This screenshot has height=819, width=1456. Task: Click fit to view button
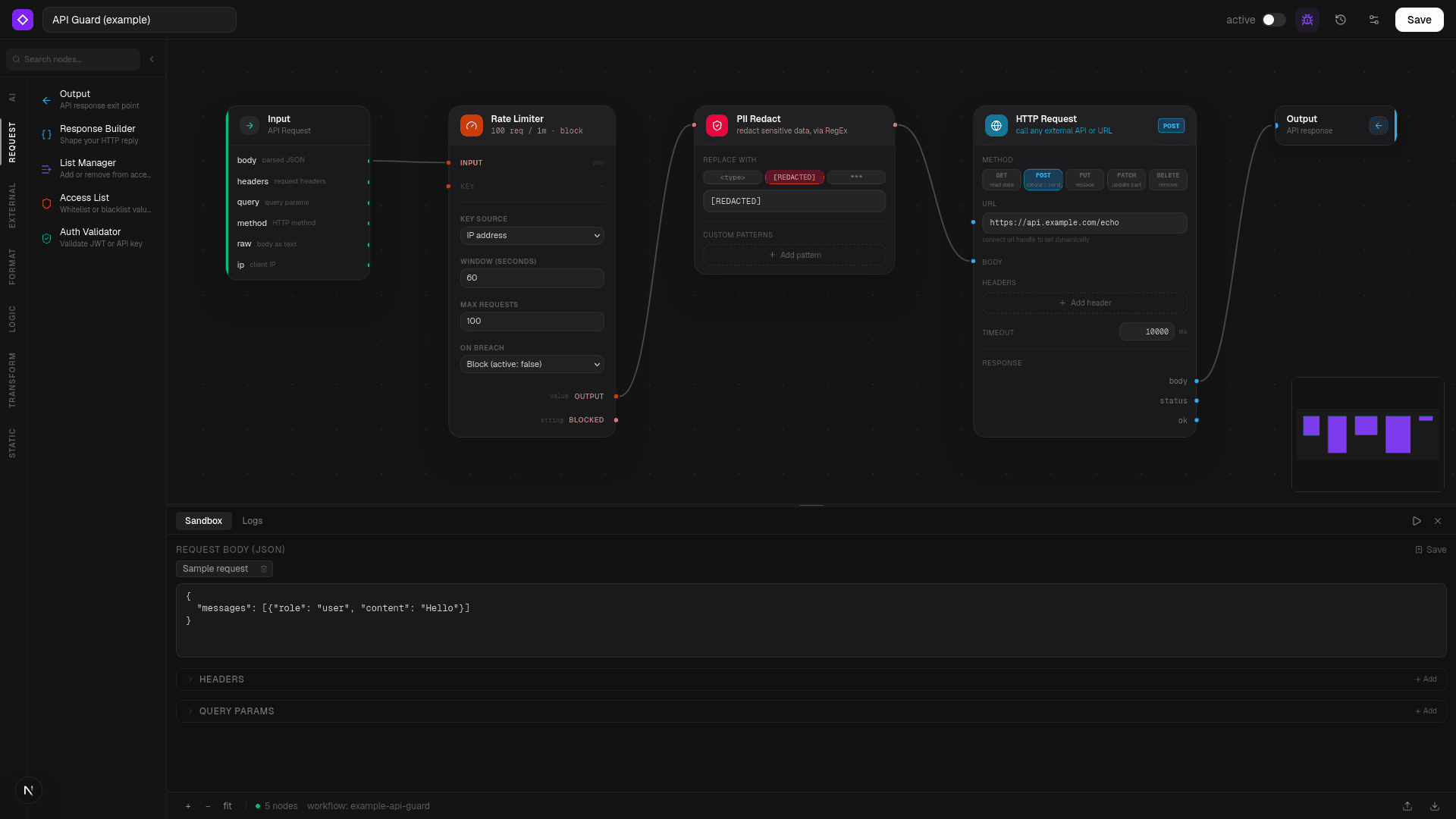click(x=227, y=806)
